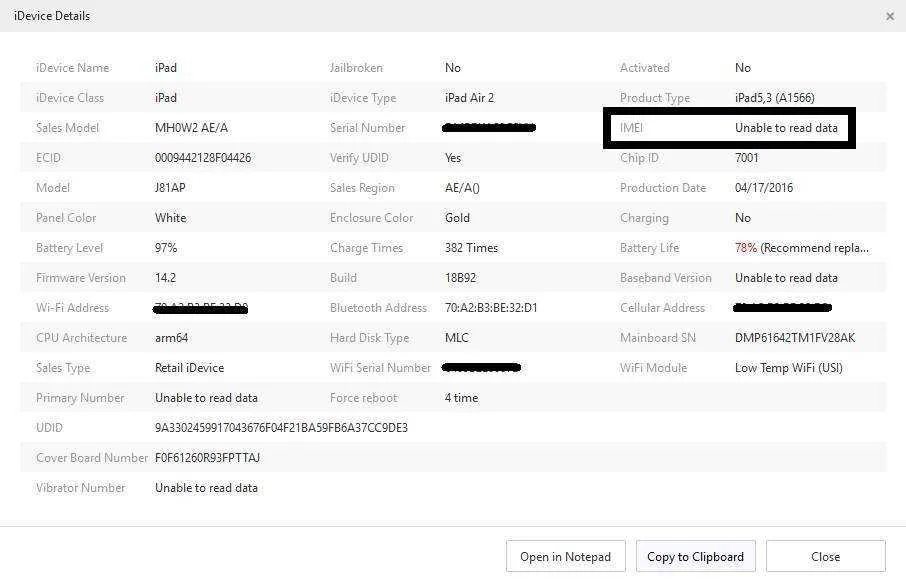Select the Panel Color value White
This screenshot has height=585, width=906.
click(x=170, y=218)
